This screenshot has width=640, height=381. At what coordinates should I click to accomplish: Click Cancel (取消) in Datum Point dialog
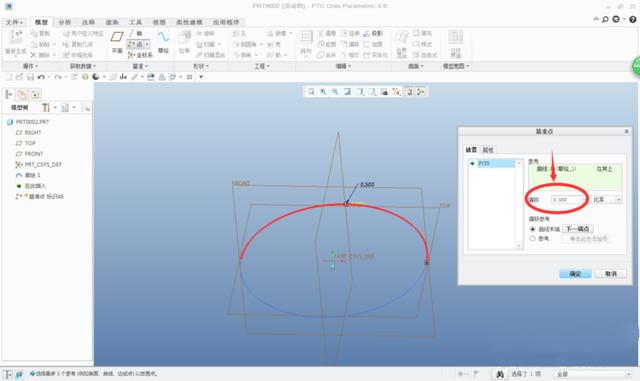click(611, 274)
